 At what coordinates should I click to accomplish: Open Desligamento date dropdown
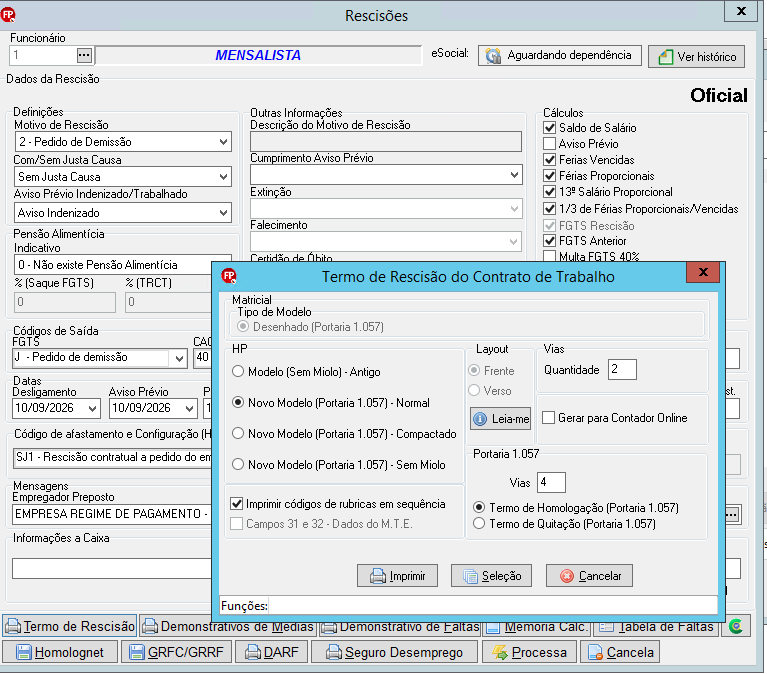(x=92, y=408)
